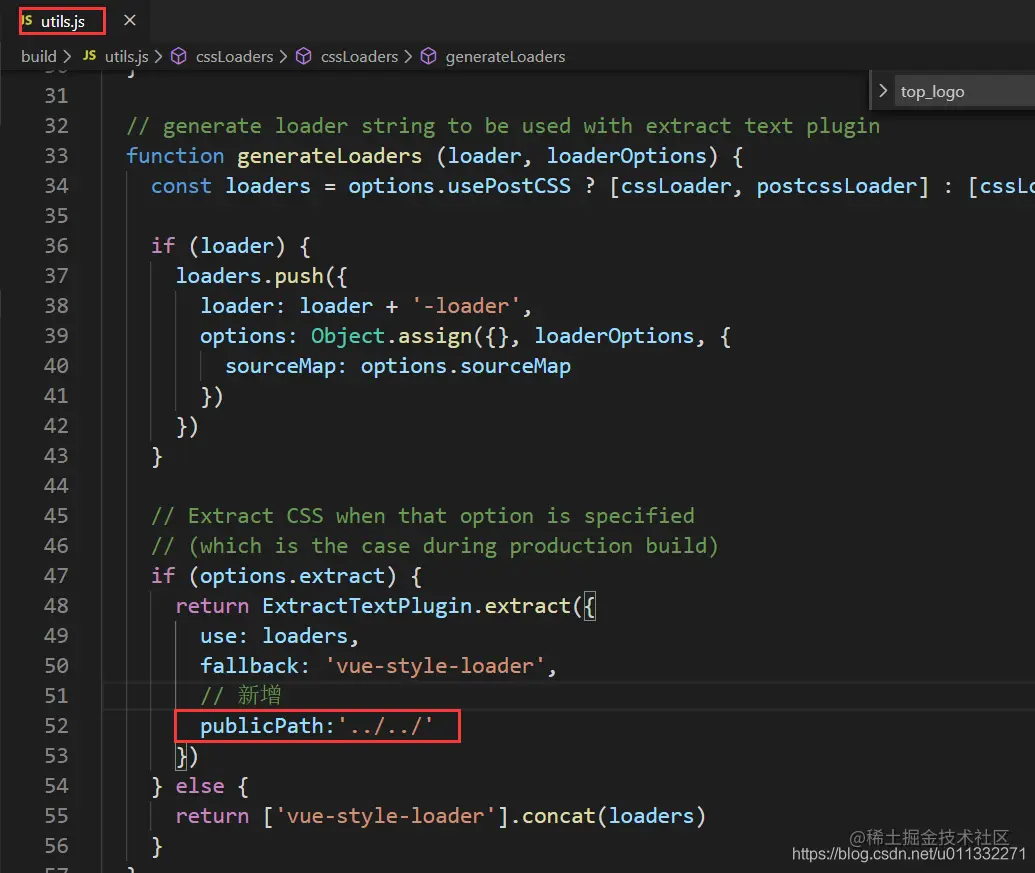
Task: Select the utils.js editor tab
Action: pyautogui.click(x=62, y=21)
